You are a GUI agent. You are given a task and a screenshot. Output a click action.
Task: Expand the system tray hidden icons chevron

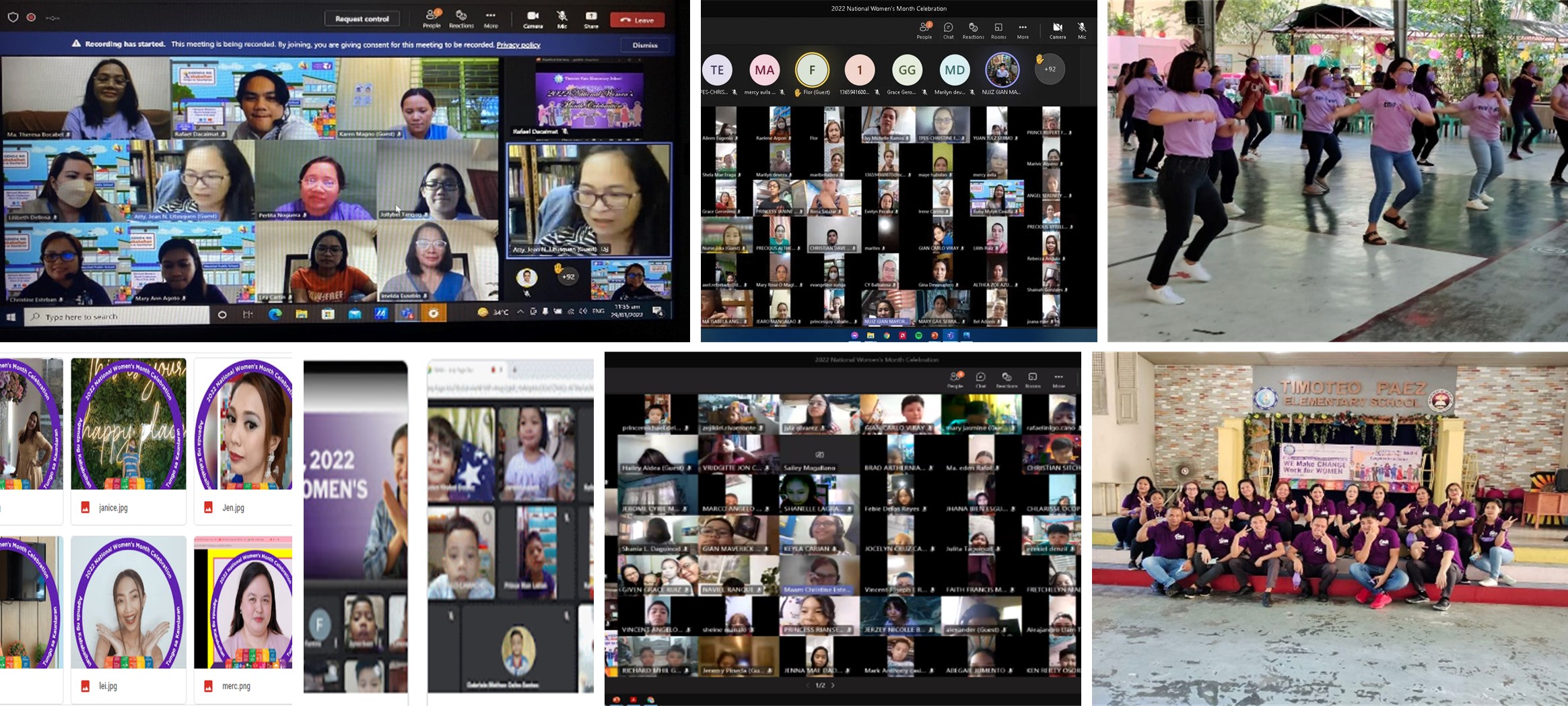[x=520, y=312]
